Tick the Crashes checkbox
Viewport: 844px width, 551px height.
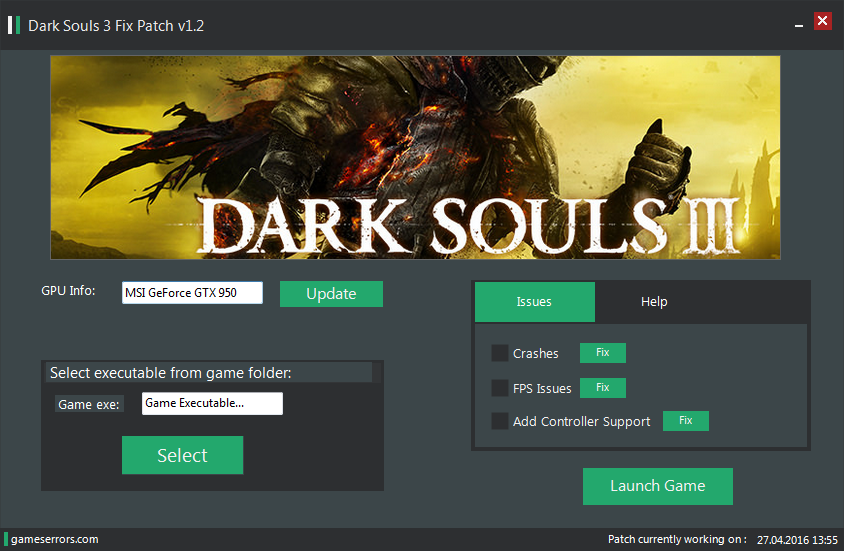click(x=500, y=353)
